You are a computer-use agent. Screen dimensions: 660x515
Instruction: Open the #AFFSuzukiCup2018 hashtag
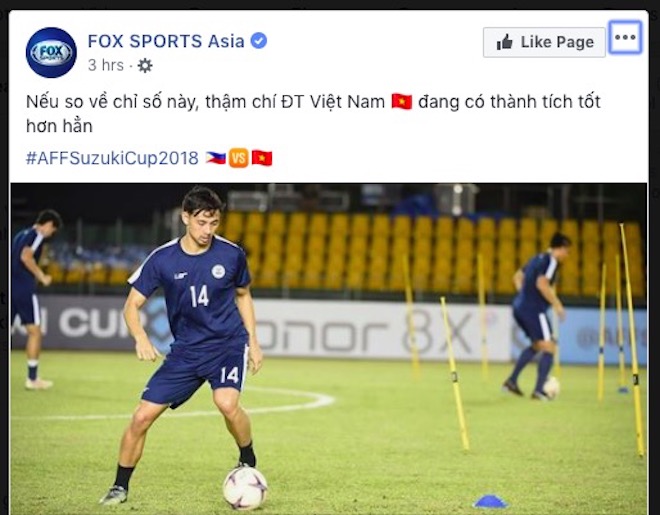click(112, 158)
